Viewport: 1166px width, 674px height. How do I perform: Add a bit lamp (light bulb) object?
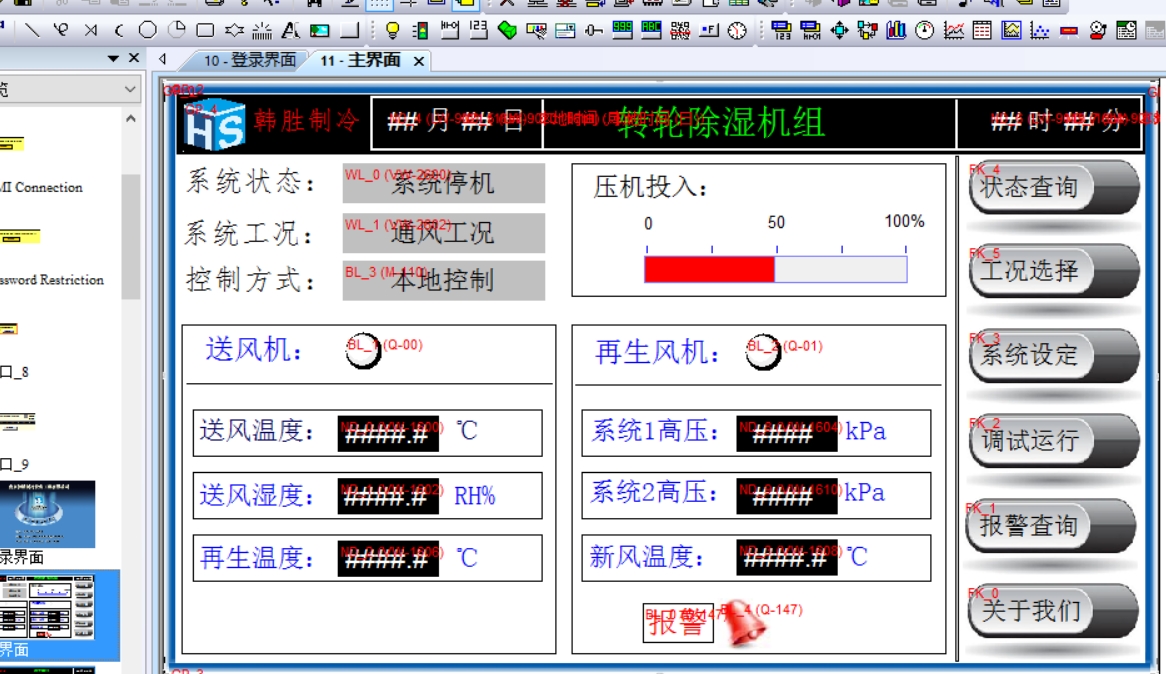click(x=392, y=30)
